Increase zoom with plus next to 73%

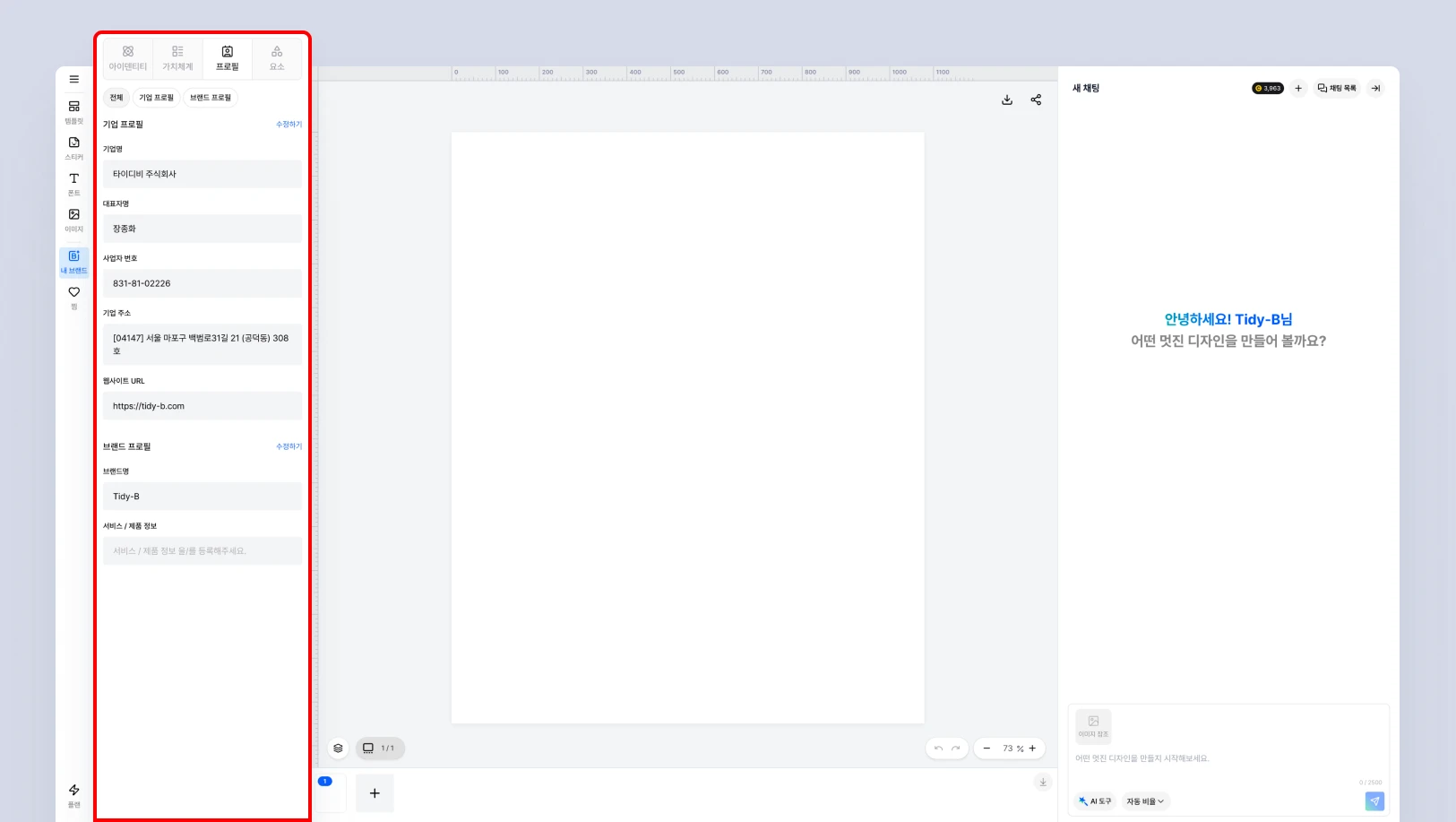(x=1032, y=748)
